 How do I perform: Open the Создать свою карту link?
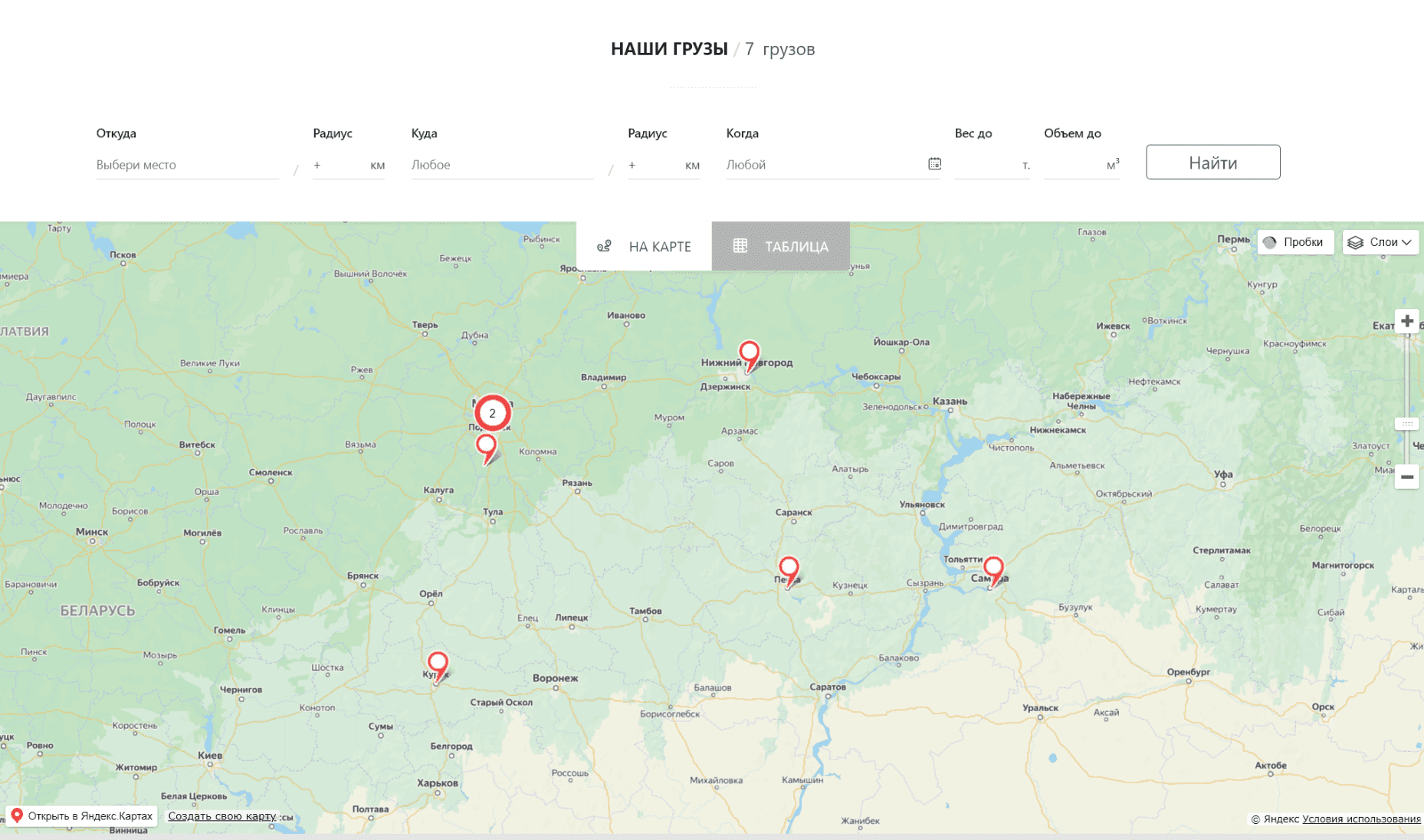pos(222,815)
